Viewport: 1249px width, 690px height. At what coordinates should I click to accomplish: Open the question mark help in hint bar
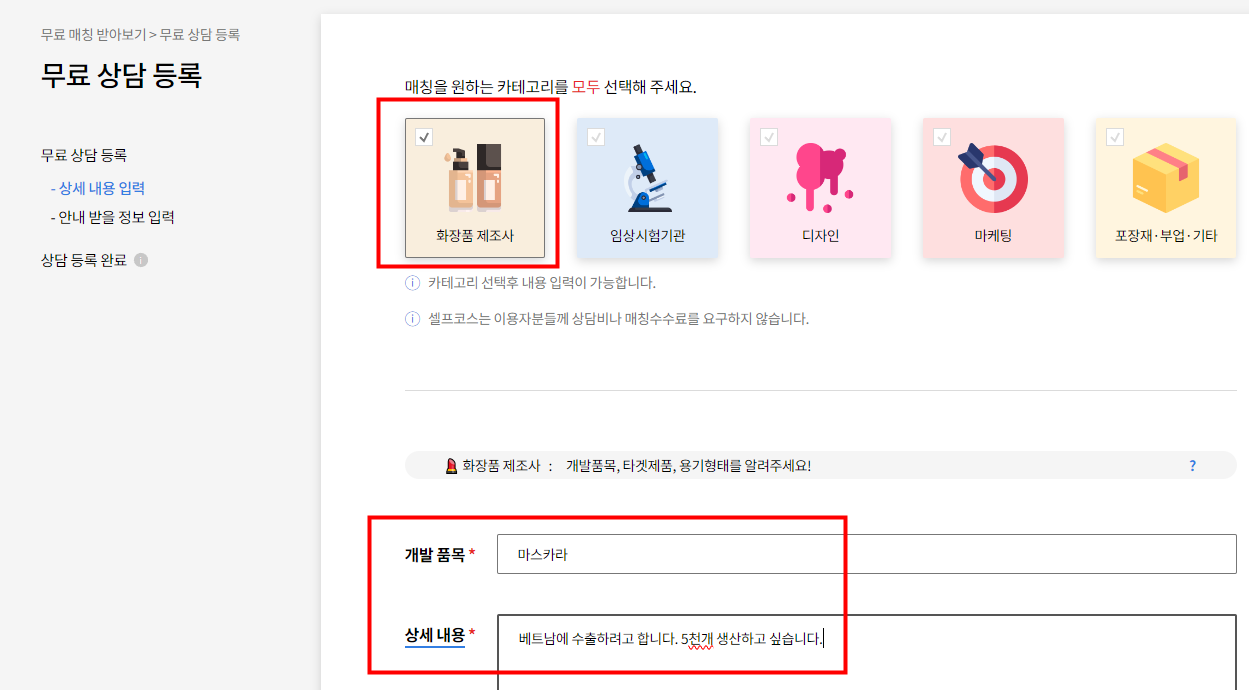click(x=1192, y=466)
